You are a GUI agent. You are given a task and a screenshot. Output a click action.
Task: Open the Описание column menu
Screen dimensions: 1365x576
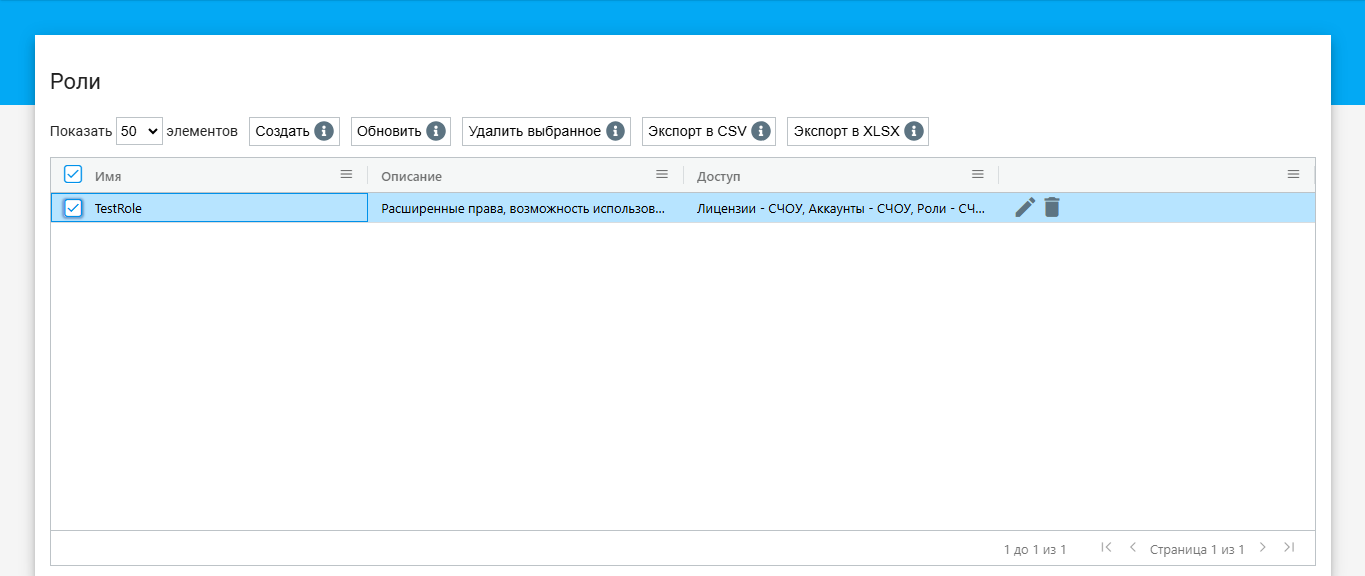coord(661,174)
